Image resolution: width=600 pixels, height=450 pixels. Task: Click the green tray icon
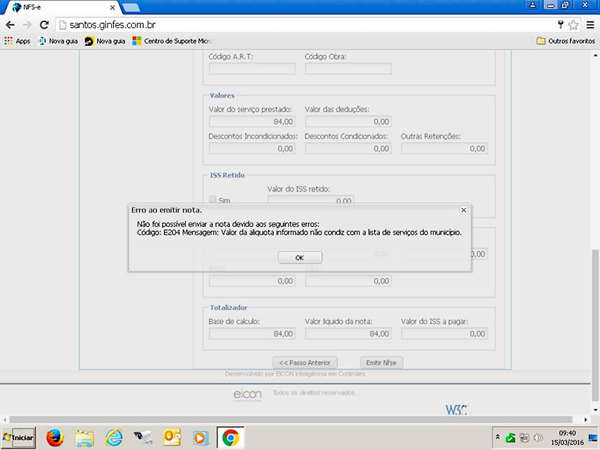tap(510, 437)
